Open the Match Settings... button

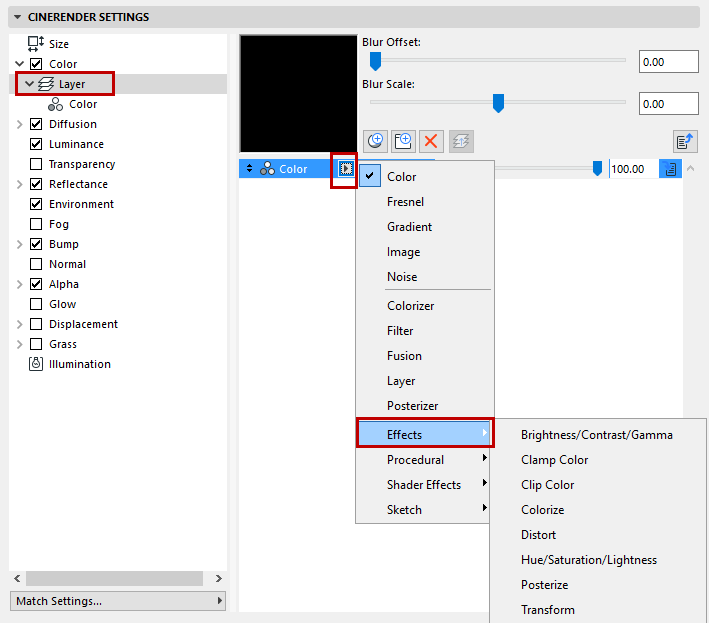coord(118,601)
